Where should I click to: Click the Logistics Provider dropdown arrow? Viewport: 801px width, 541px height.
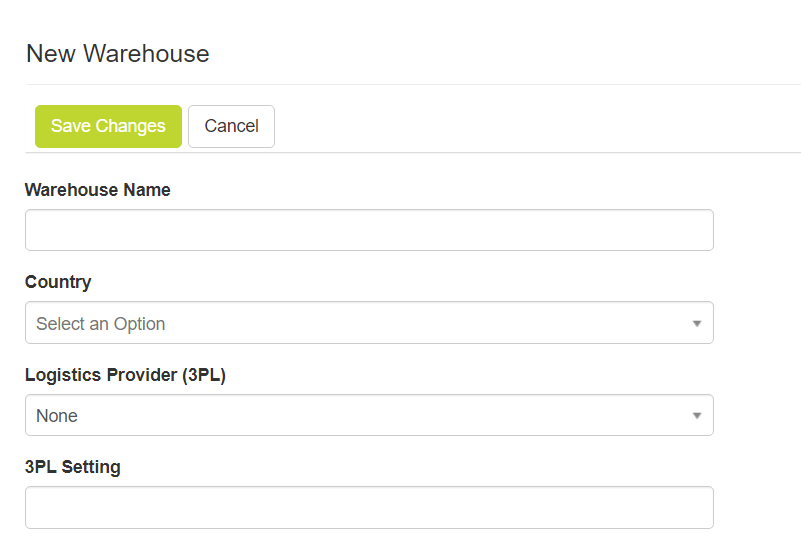tap(697, 416)
